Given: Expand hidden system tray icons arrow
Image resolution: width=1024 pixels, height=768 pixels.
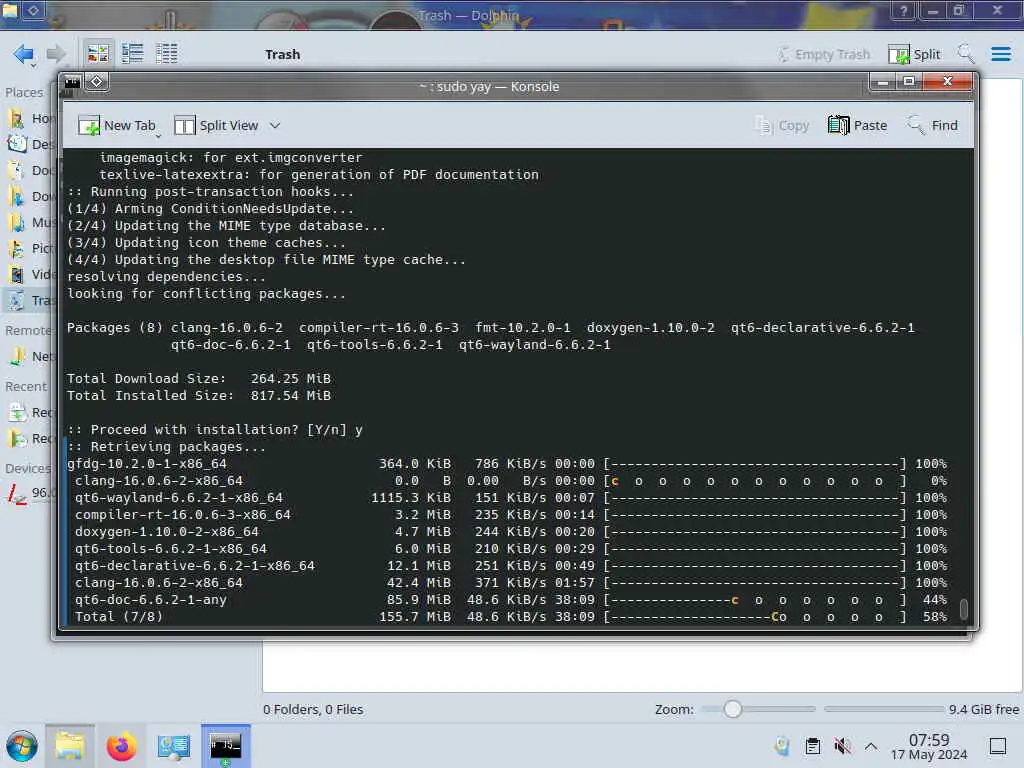Looking at the screenshot, I should pyautogui.click(x=871, y=746).
